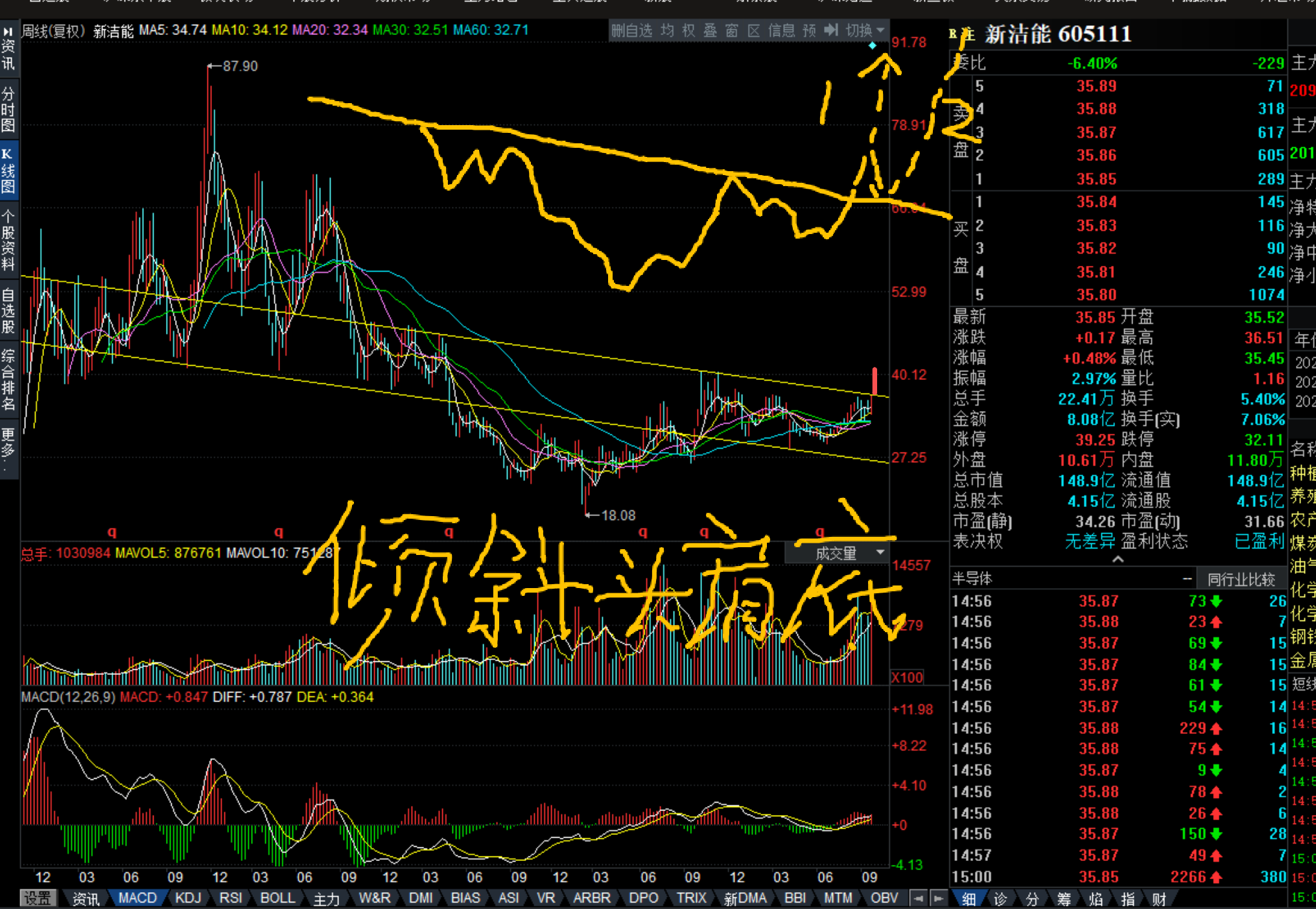Viewport: 1316px width, 909px height.
Task: Toggle the 叠 overlay chart option
Action: (711, 30)
